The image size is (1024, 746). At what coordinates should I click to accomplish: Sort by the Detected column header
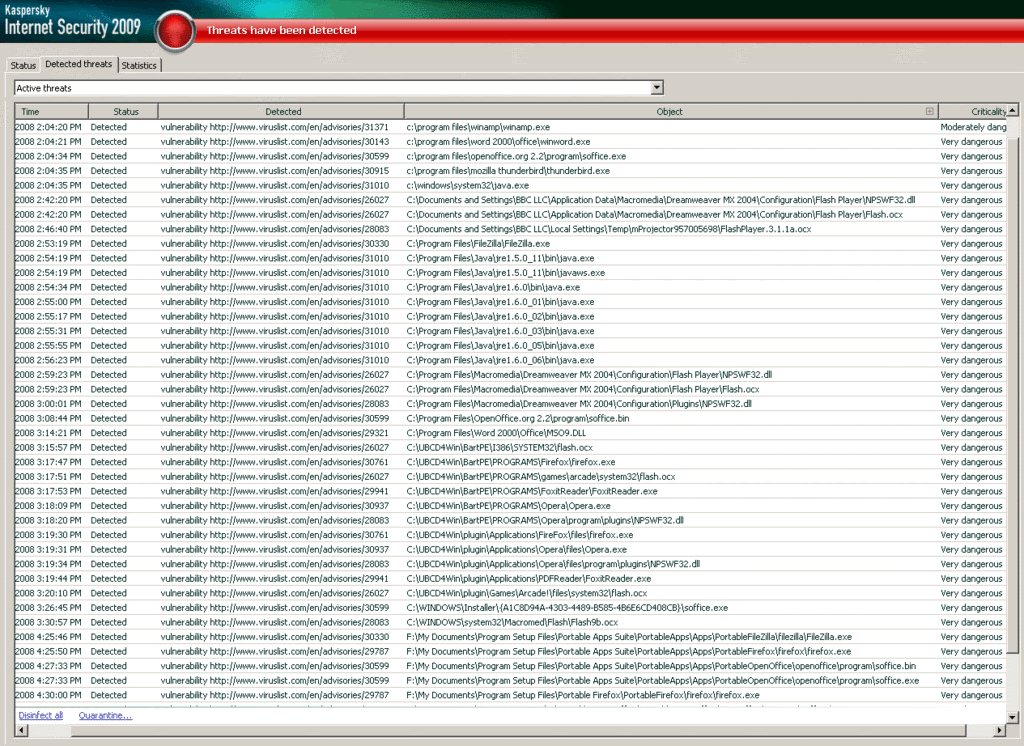281,112
